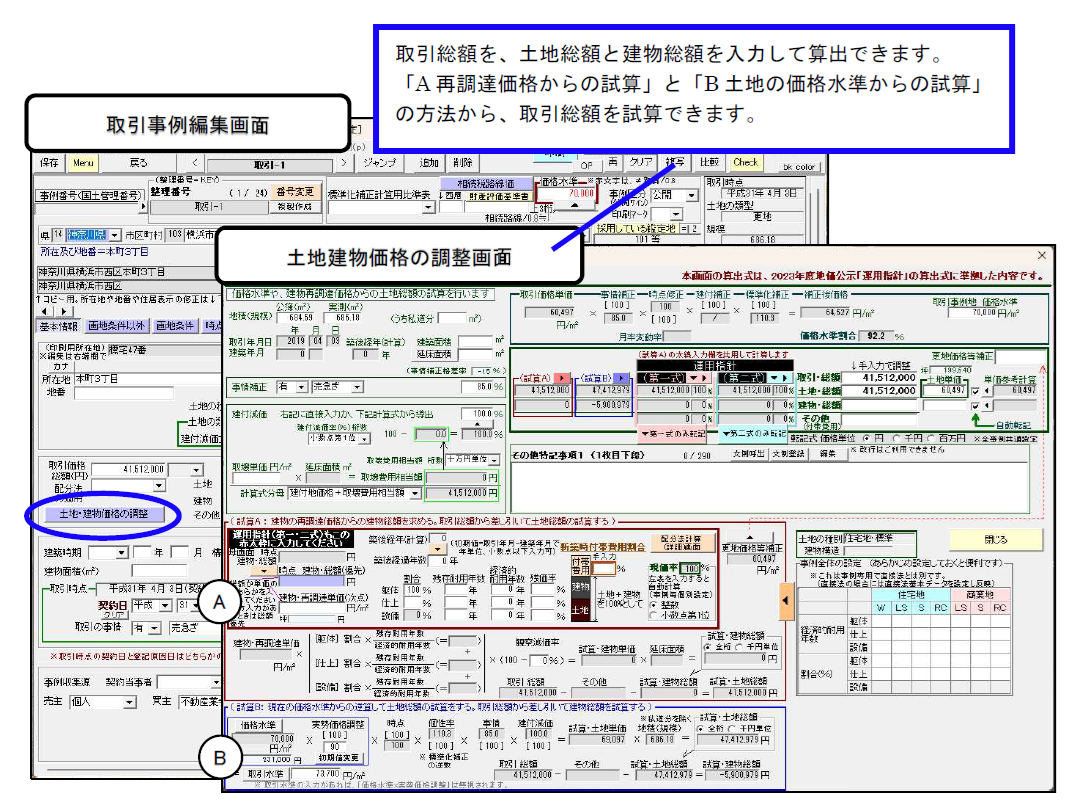Open the 標準化補正計算用比準表 dropdown
The height and width of the screenshot is (808, 1074).
pos(429,207)
